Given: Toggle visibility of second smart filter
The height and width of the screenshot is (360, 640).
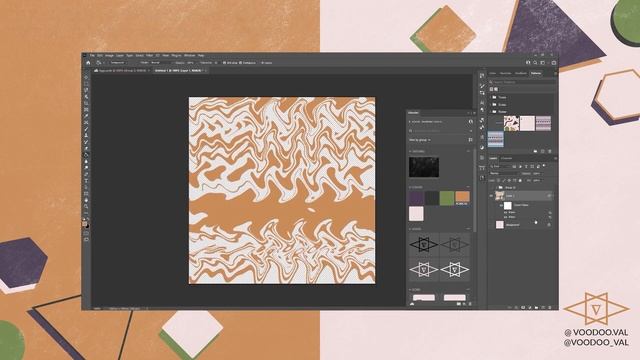Looking at the screenshot, I should pos(506,217).
